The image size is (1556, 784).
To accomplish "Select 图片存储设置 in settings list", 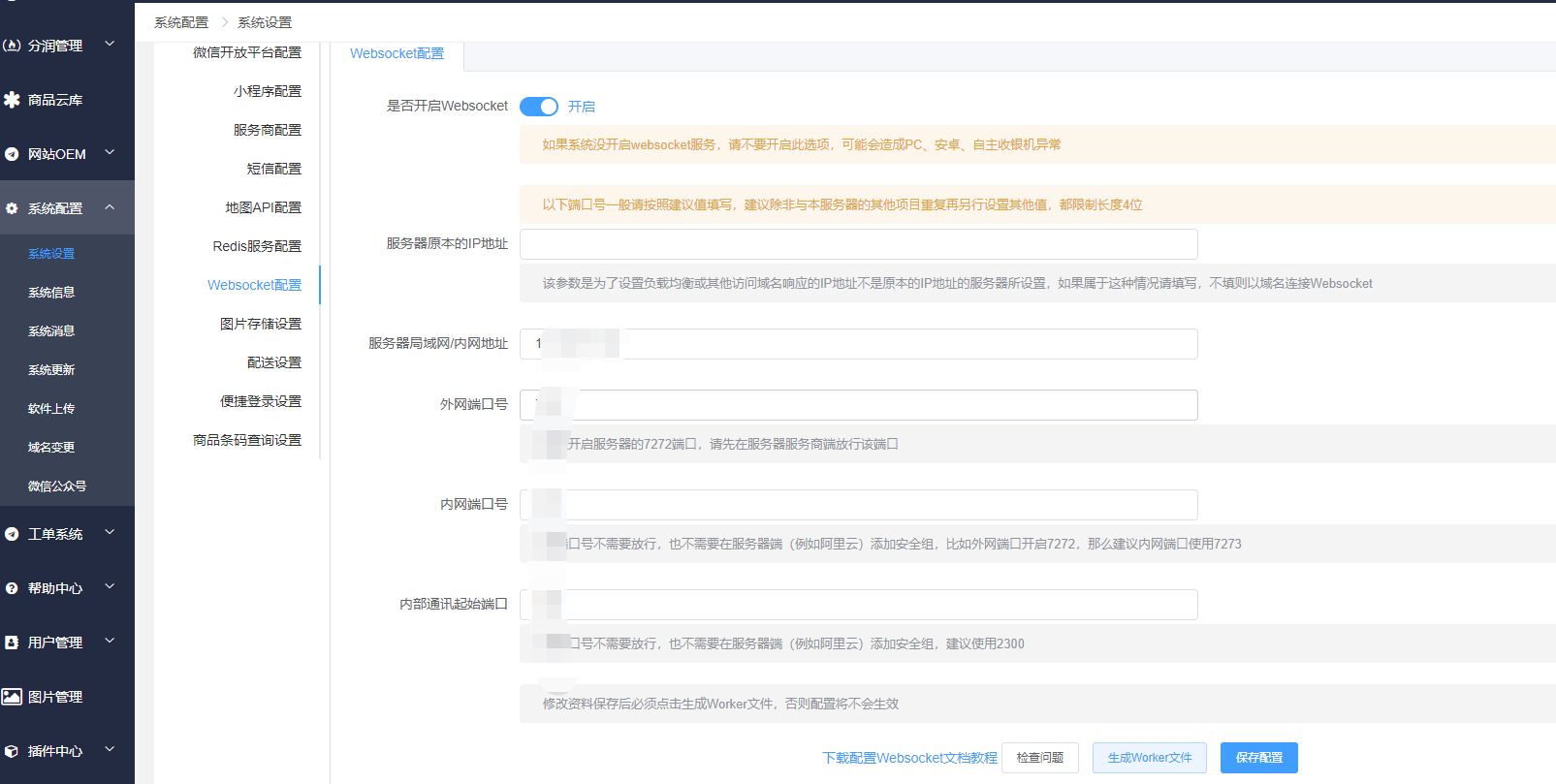I will pyautogui.click(x=260, y=324).
